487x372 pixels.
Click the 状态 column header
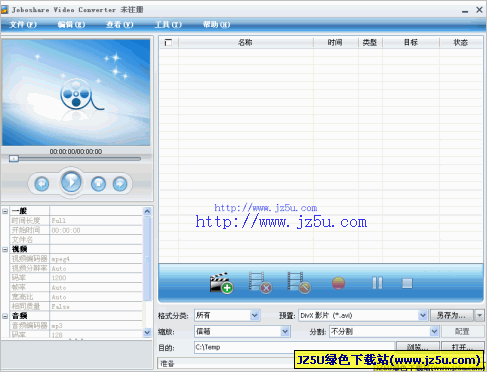point(461,43)
